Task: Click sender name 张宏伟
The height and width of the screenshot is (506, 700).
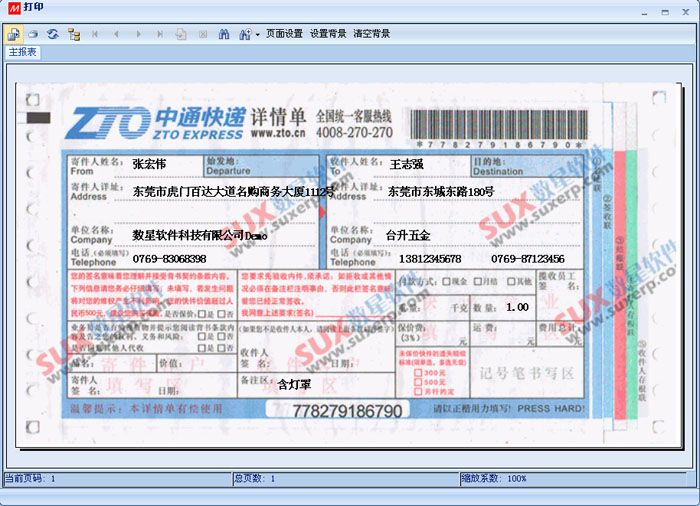Action: pyautogui.click(x=149, y=164)
